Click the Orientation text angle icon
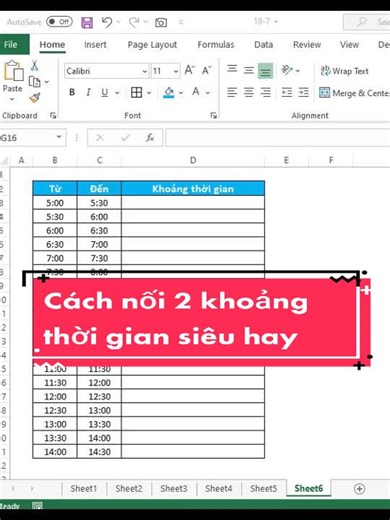Image resolution: width=390 pixels, height=520 pixels. [x=287, y=70]
